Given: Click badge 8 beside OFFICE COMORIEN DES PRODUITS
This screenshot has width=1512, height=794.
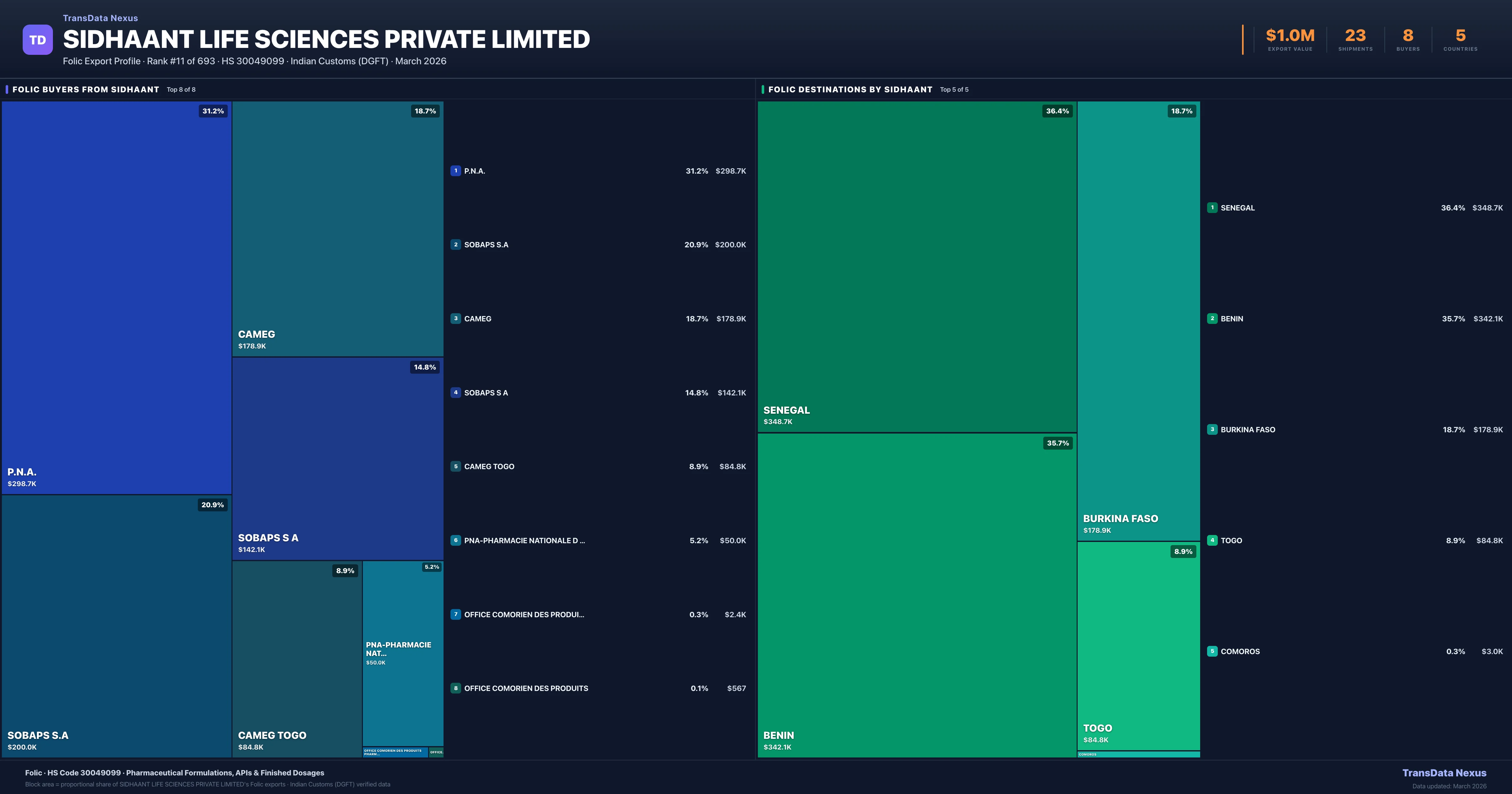Looking at the screenshot, I should (x=456, y=688).
